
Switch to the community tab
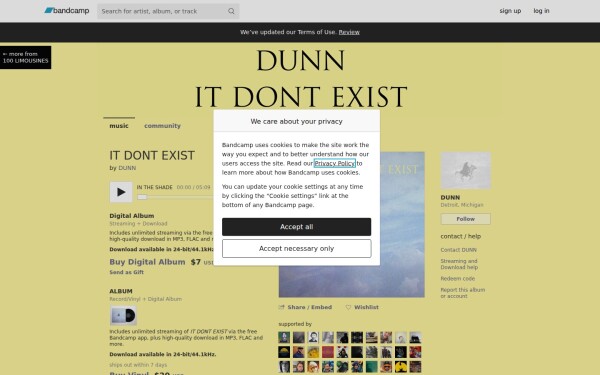(x=162, y=126)
